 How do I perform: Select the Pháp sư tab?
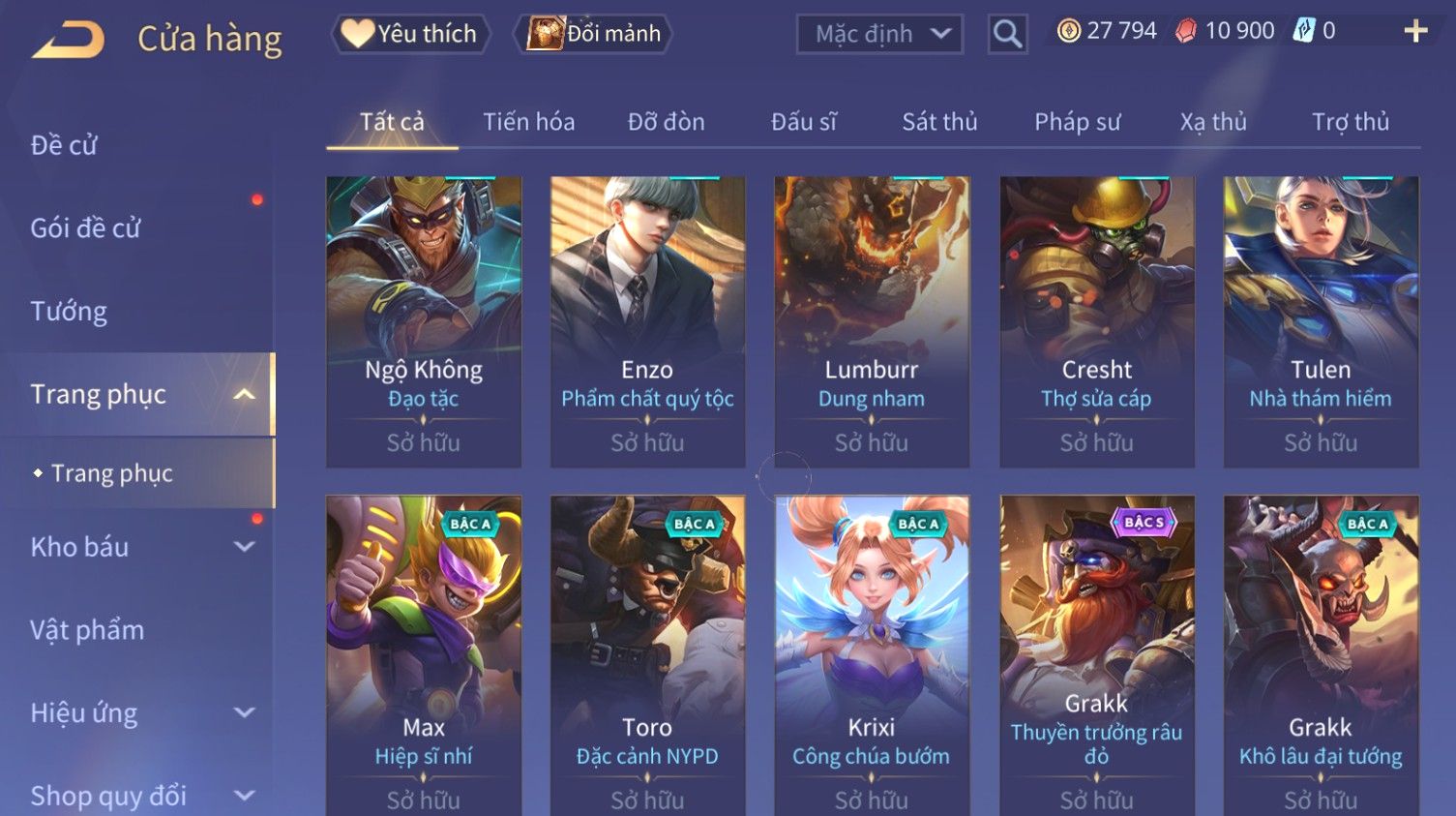point(1078,122)
